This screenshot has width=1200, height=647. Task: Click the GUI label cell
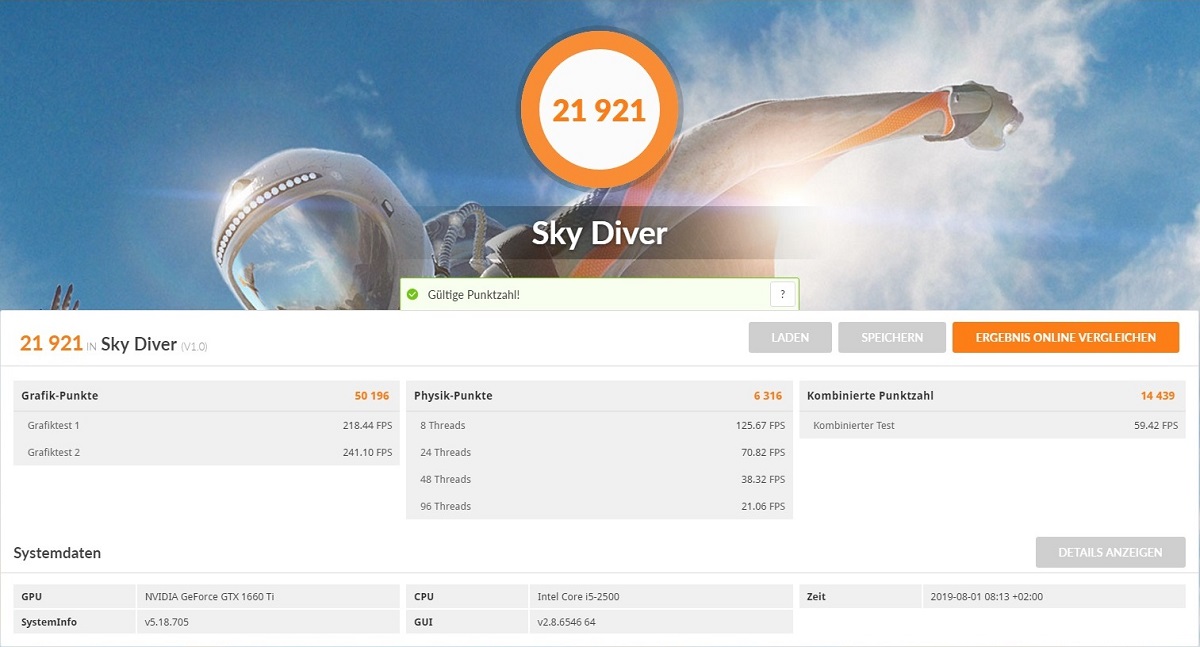(468, 622)
